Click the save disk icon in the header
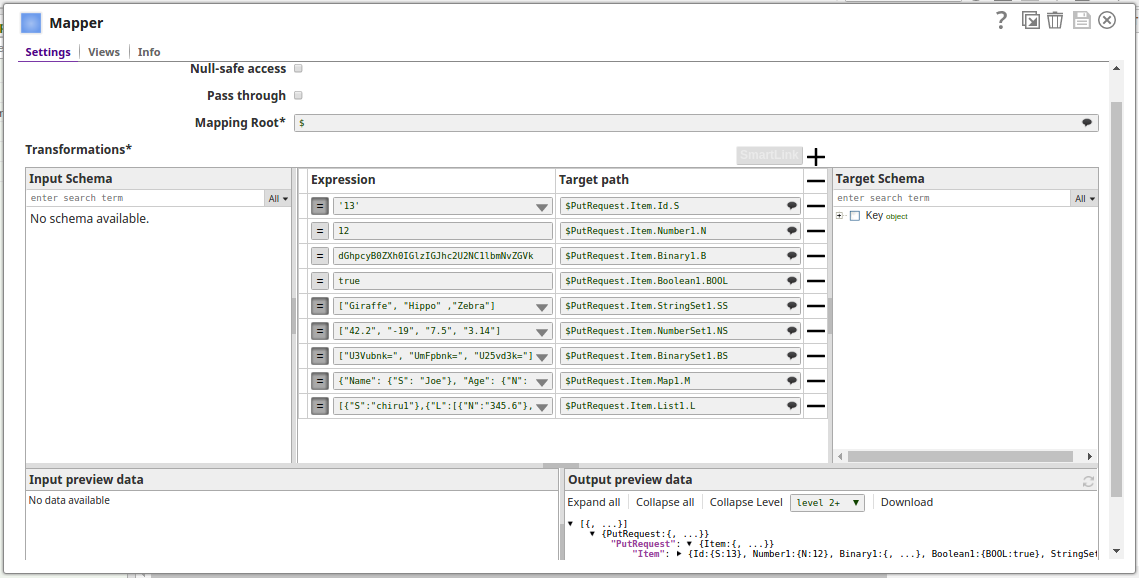The width and height of the screenshot is (1139, 578). click(1082, 20)
